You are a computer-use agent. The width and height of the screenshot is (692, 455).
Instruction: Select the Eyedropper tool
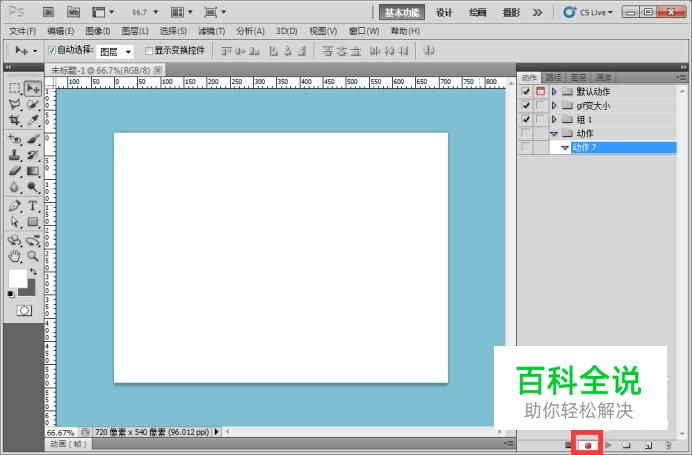coord(33,120)
